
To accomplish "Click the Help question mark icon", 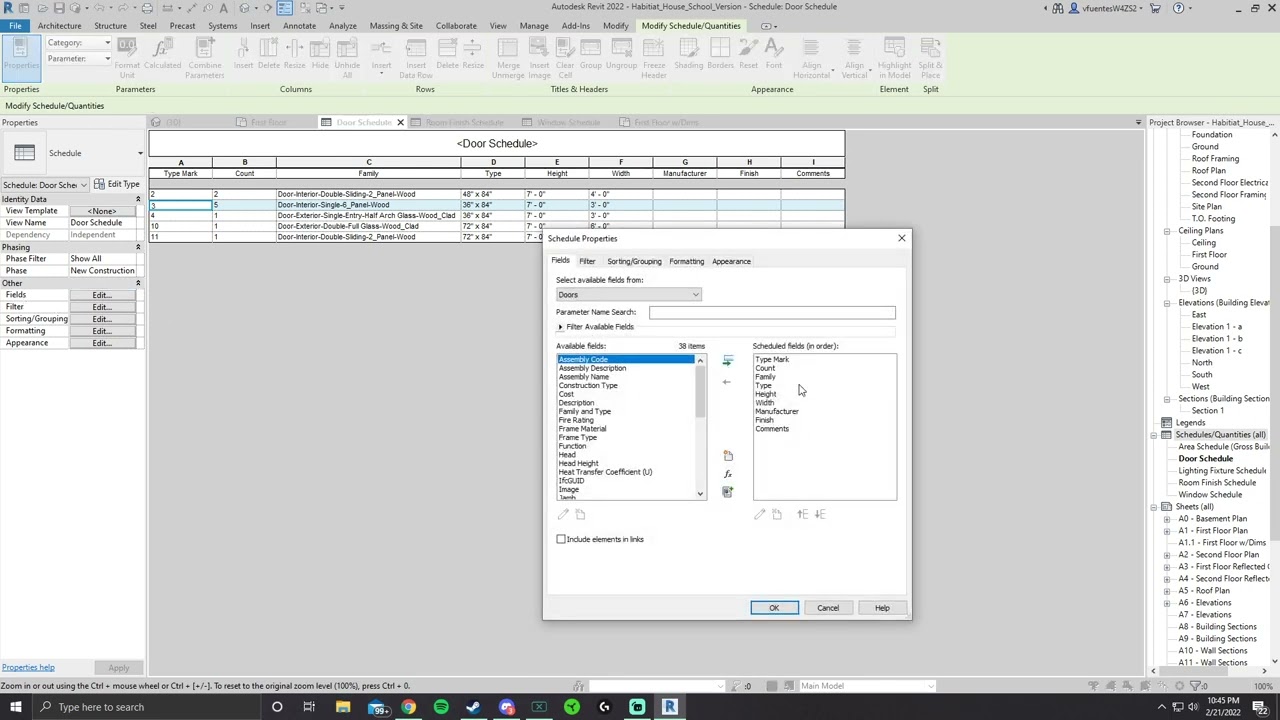I will click(1178, 8).
